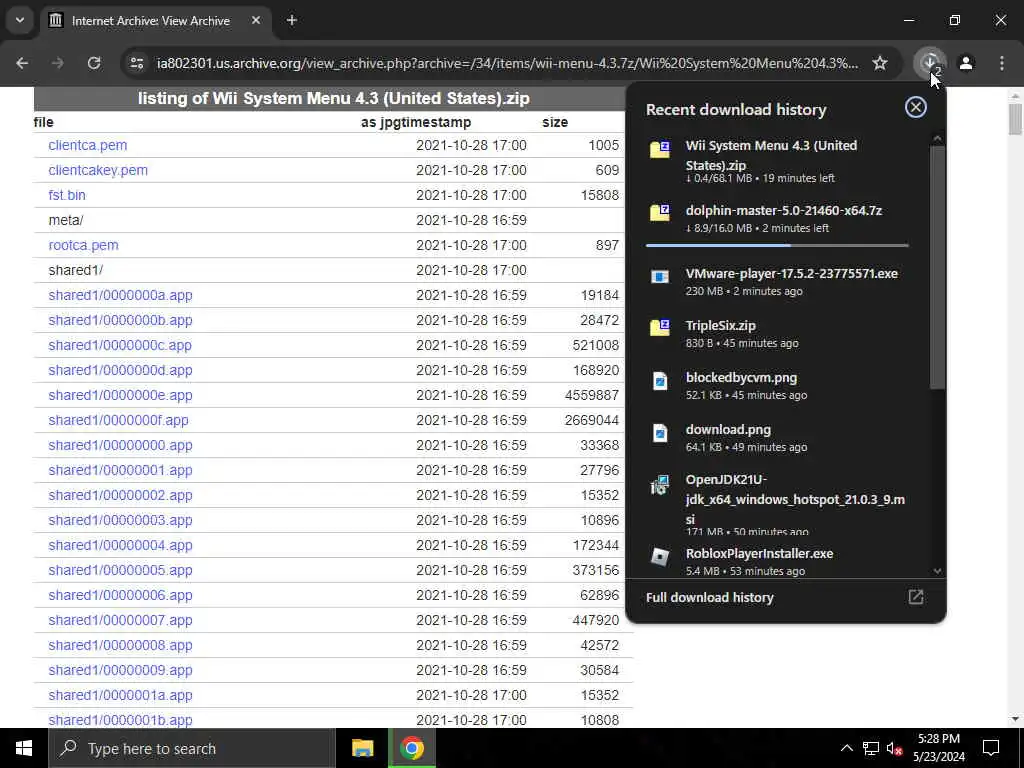Open the fst.bin file link

(67, 195)
